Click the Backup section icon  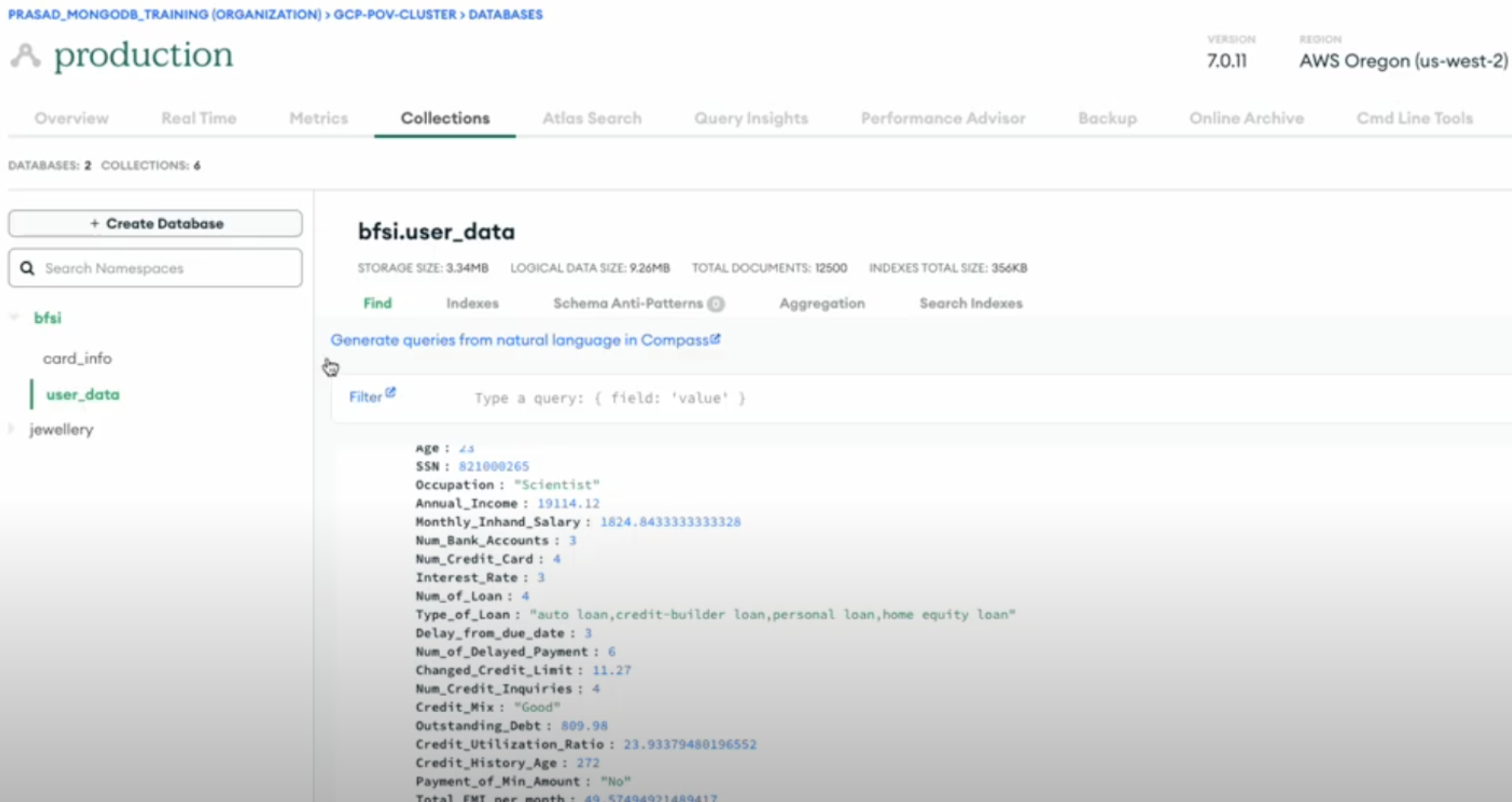tap(1107, 117)
